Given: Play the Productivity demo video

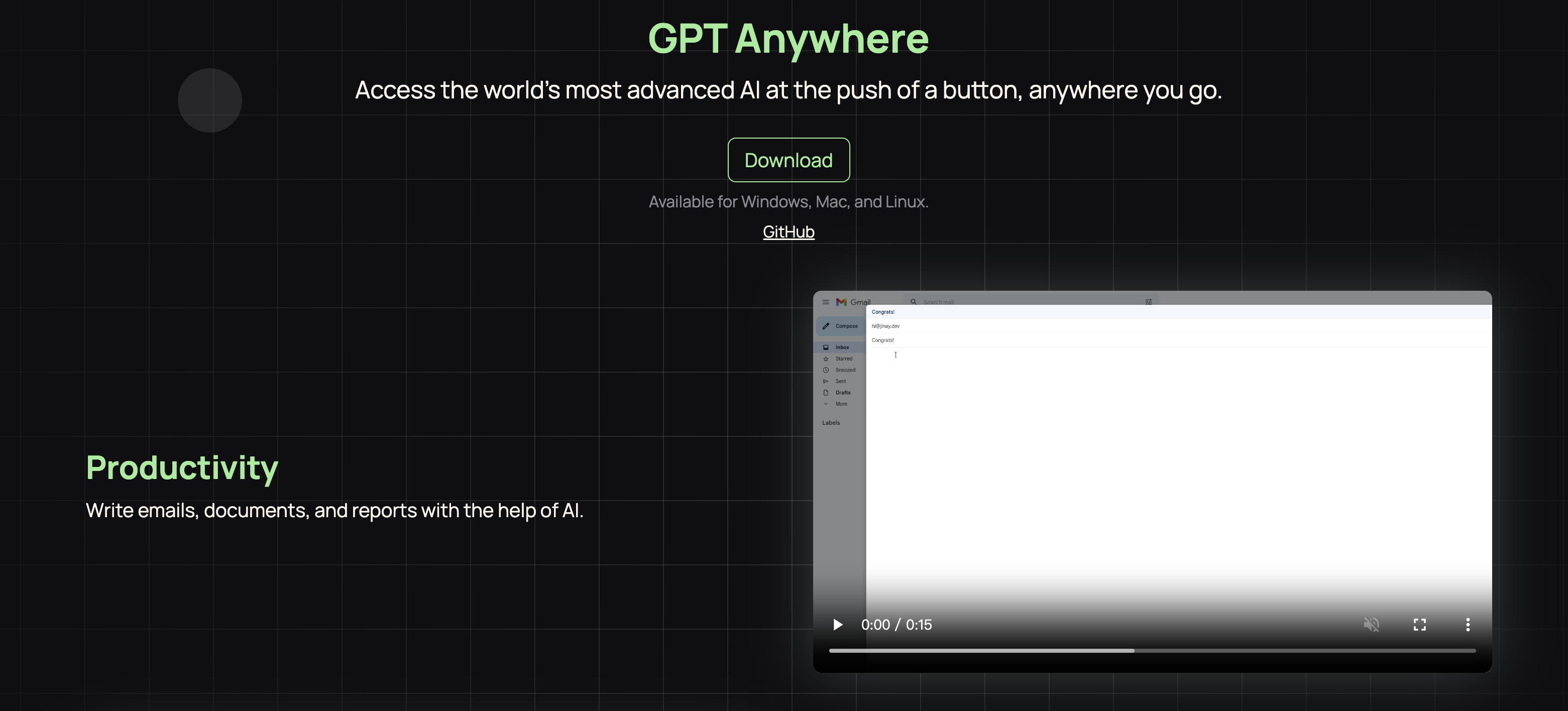Looking at the screenshot, I should 838,625.
